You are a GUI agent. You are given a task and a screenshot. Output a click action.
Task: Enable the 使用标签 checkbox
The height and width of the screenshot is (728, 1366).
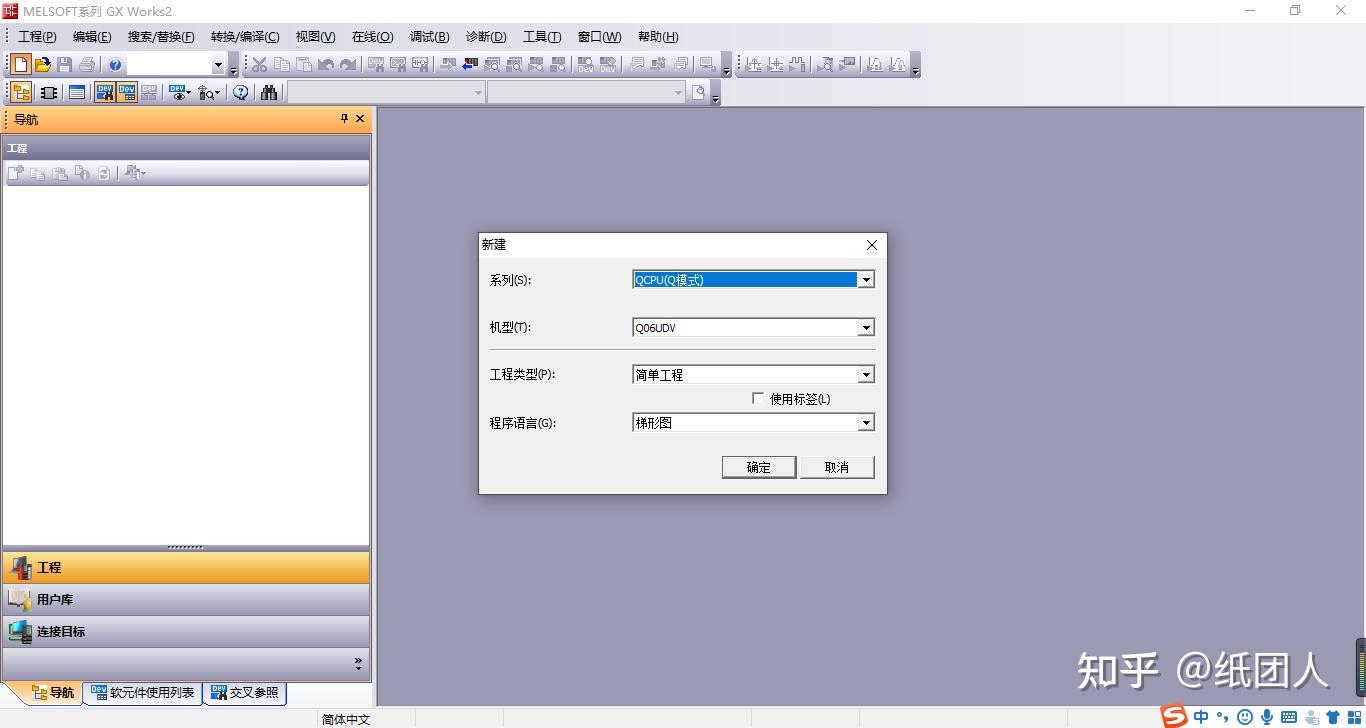tap(758, 398)
